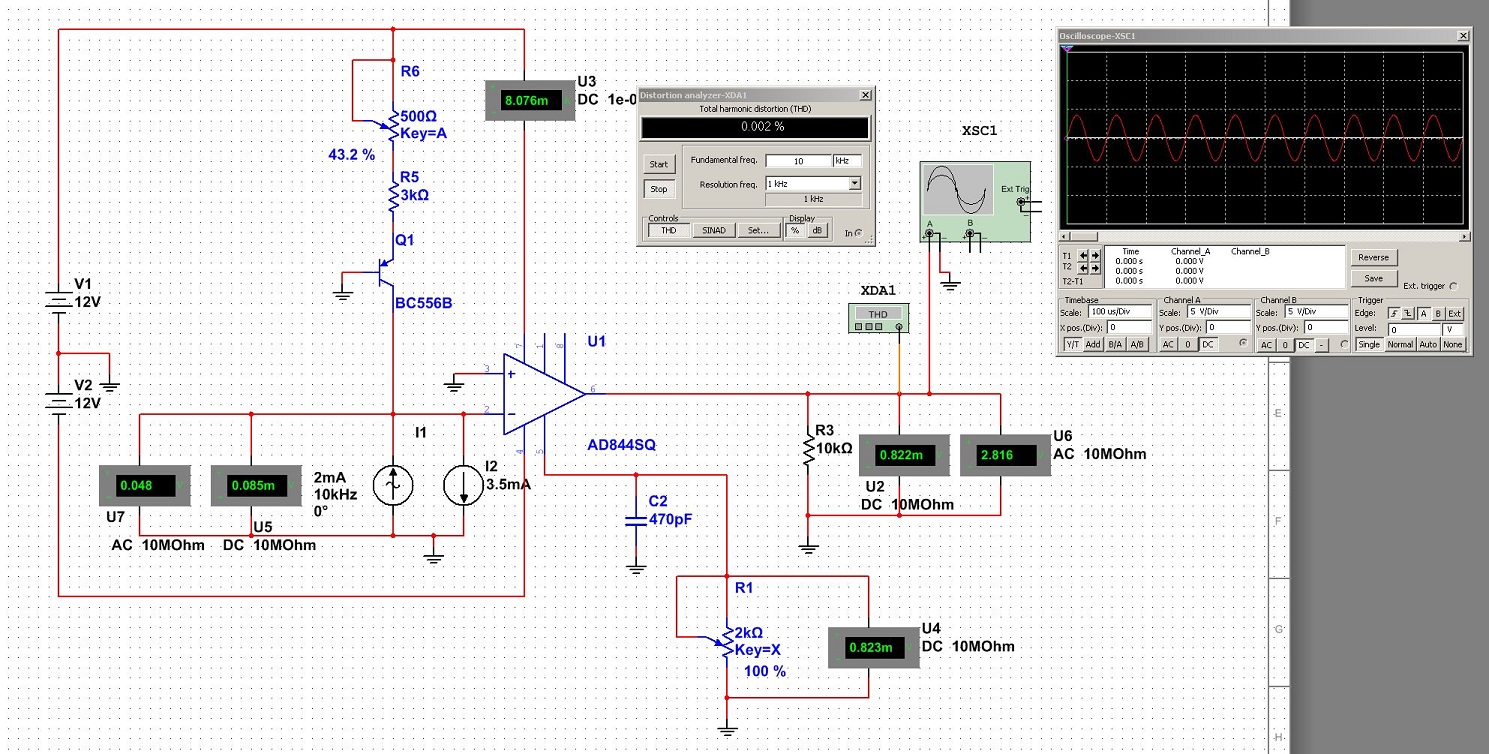This screenshot has width=1489, height=754.
Task: Close the Distortion analyzer-XDA1 window
Action: click(865, 95)
